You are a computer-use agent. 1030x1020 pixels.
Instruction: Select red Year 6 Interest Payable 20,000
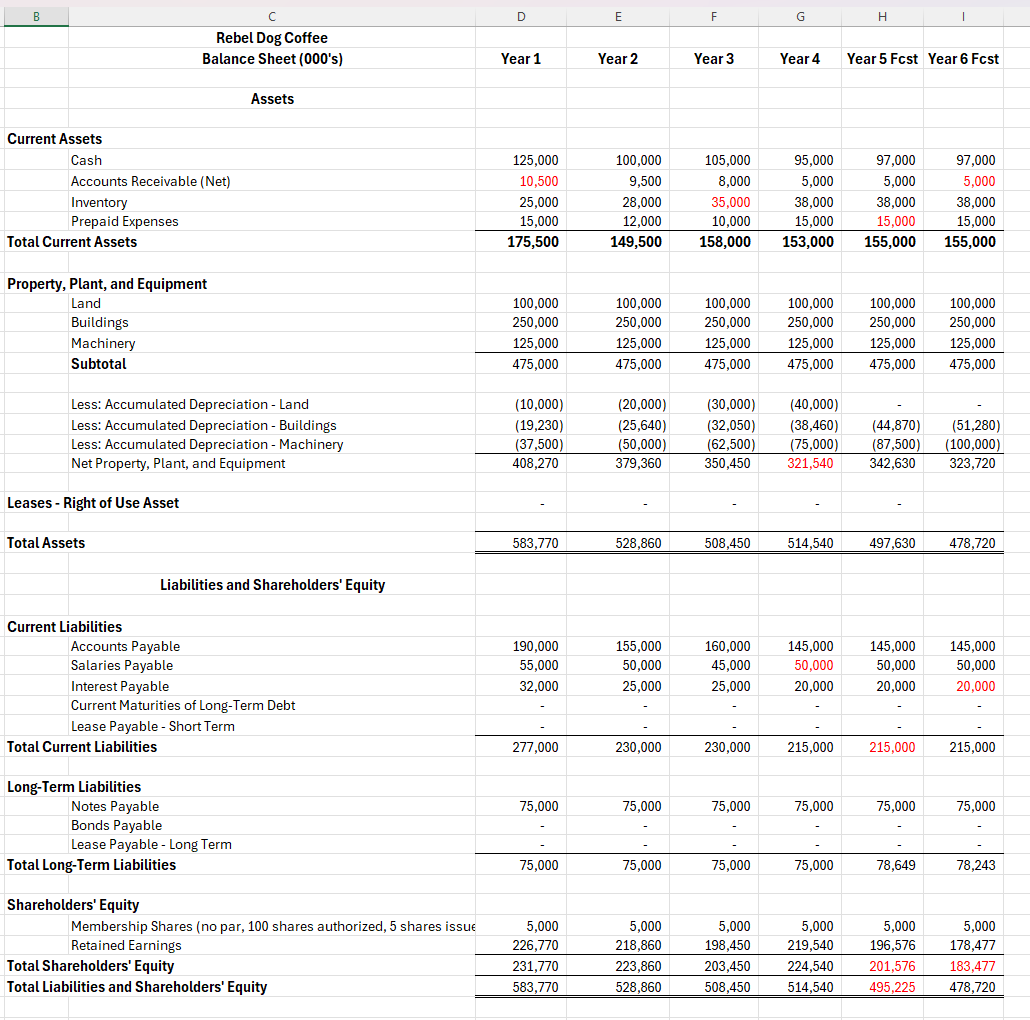click(x=975, y=687)
